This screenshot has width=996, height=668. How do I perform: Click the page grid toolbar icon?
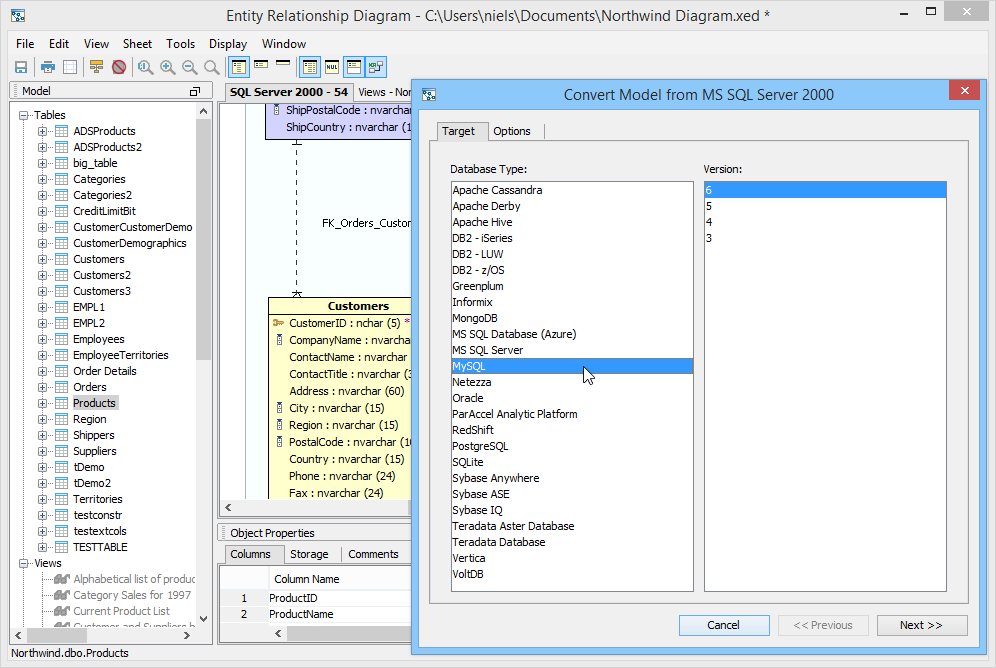70,67
